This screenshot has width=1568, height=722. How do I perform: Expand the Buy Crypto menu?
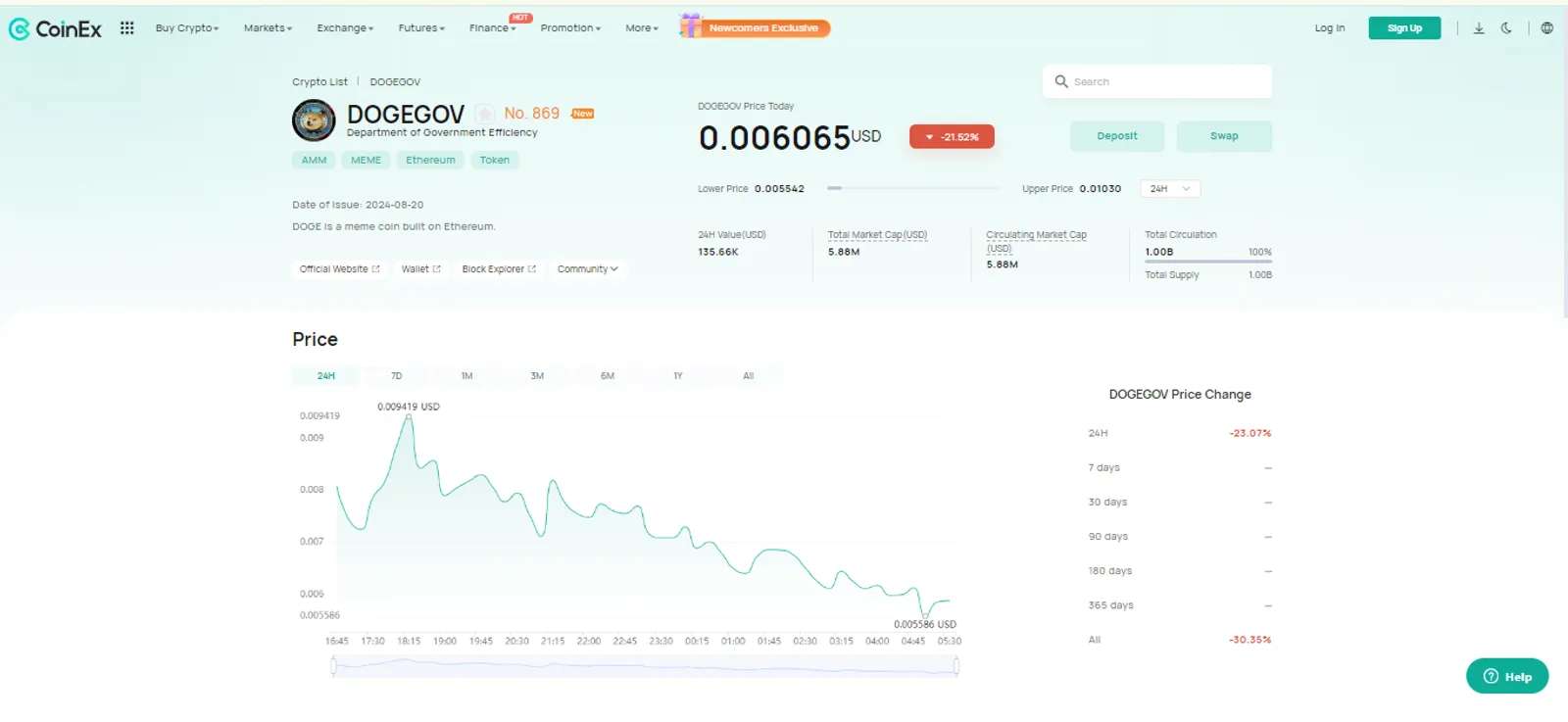coord(187,28)
